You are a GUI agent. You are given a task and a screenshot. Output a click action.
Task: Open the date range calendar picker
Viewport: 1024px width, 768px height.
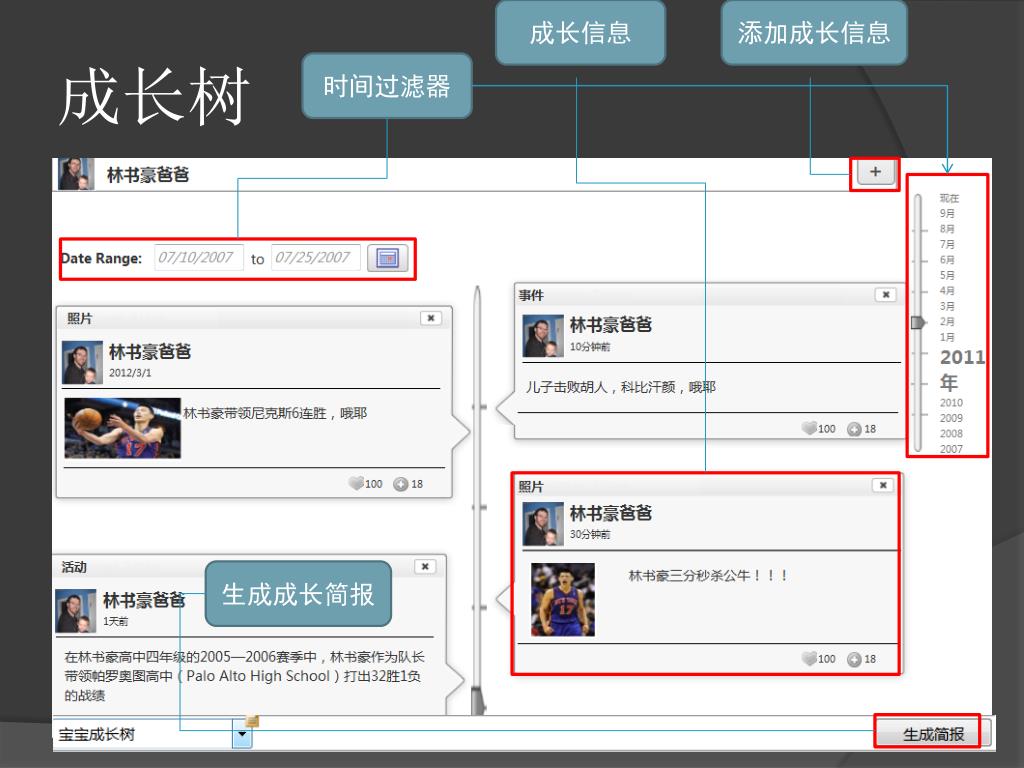[x=387, y=258]
